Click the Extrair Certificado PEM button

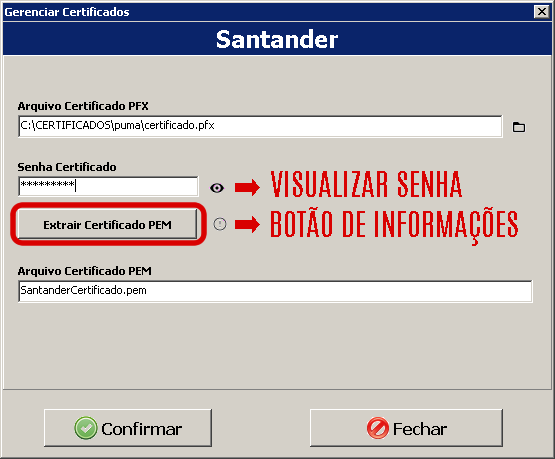(x=108, y=224)
